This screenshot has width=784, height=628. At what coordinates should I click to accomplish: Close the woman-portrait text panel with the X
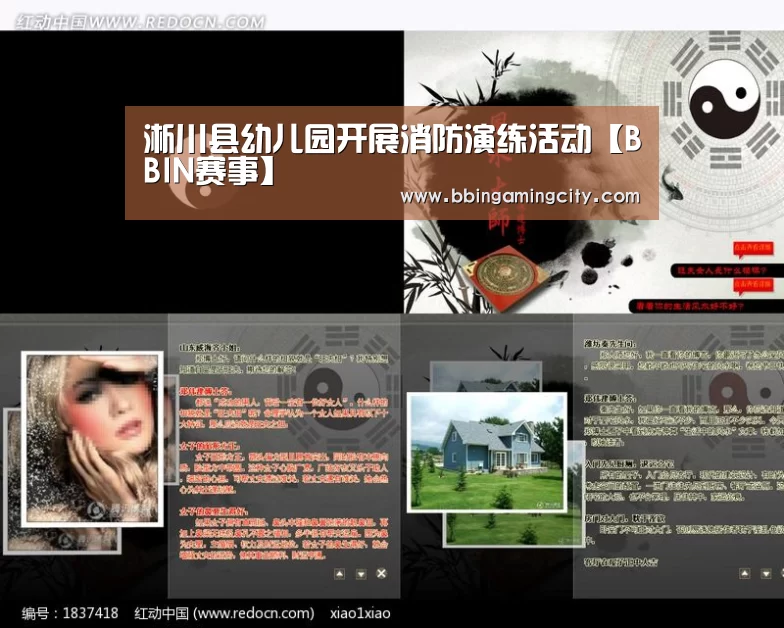[381, 574]
